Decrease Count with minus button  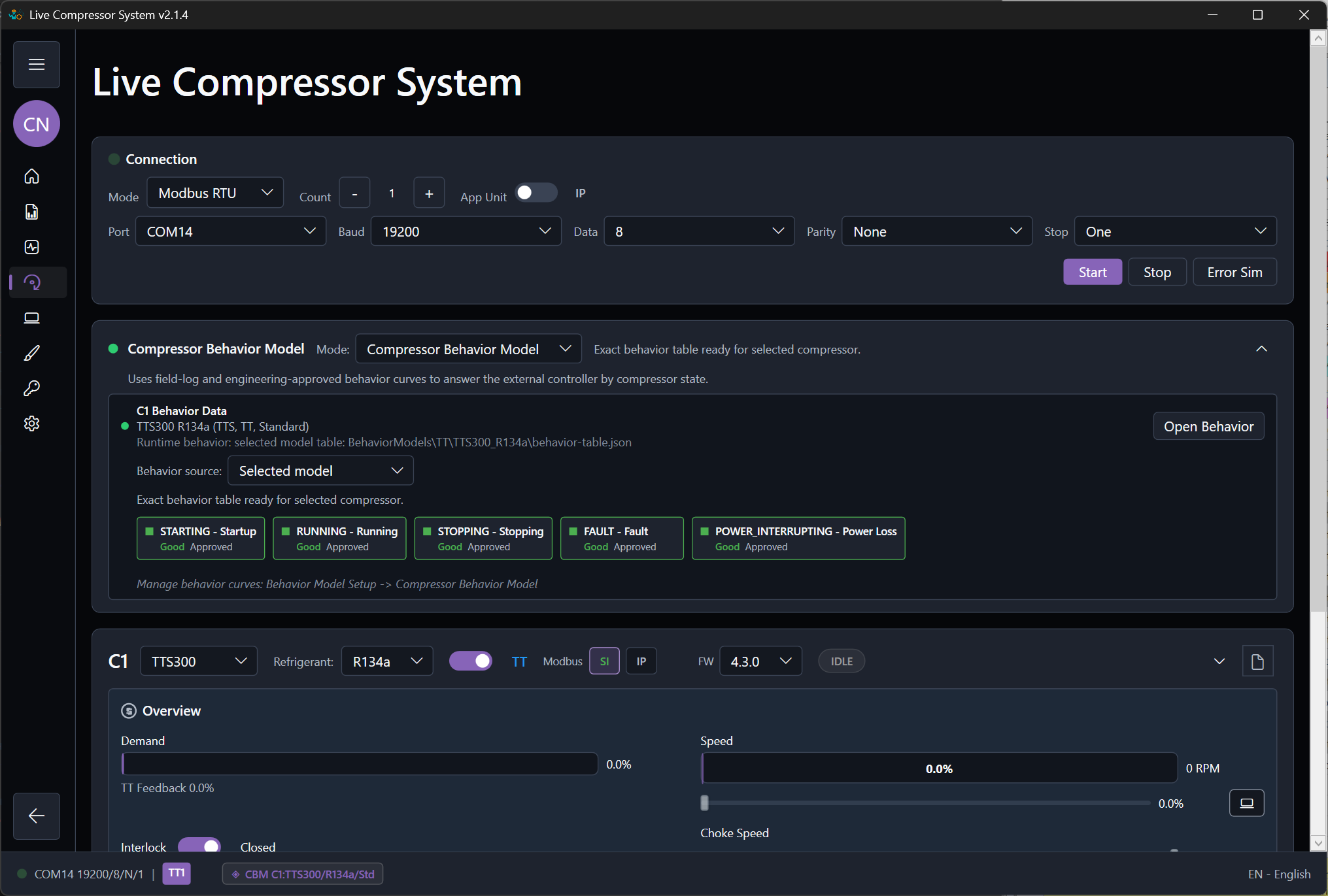tap(354, 193)
